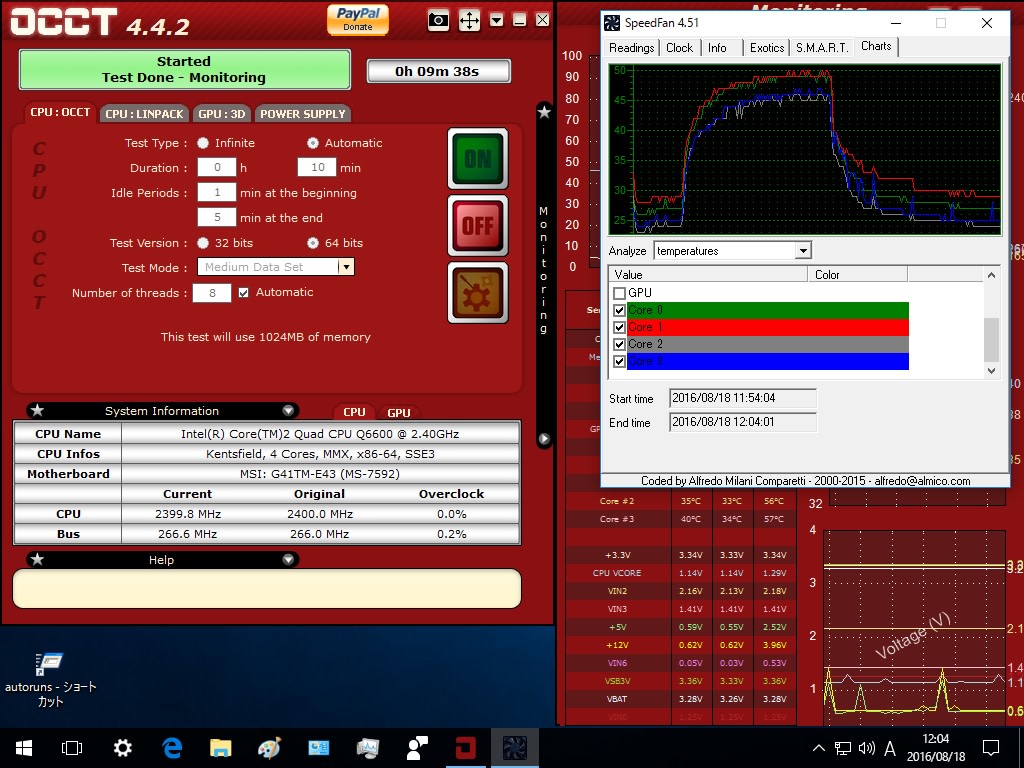Click the four-arrow move icon in OCCT

pos(470,21)
